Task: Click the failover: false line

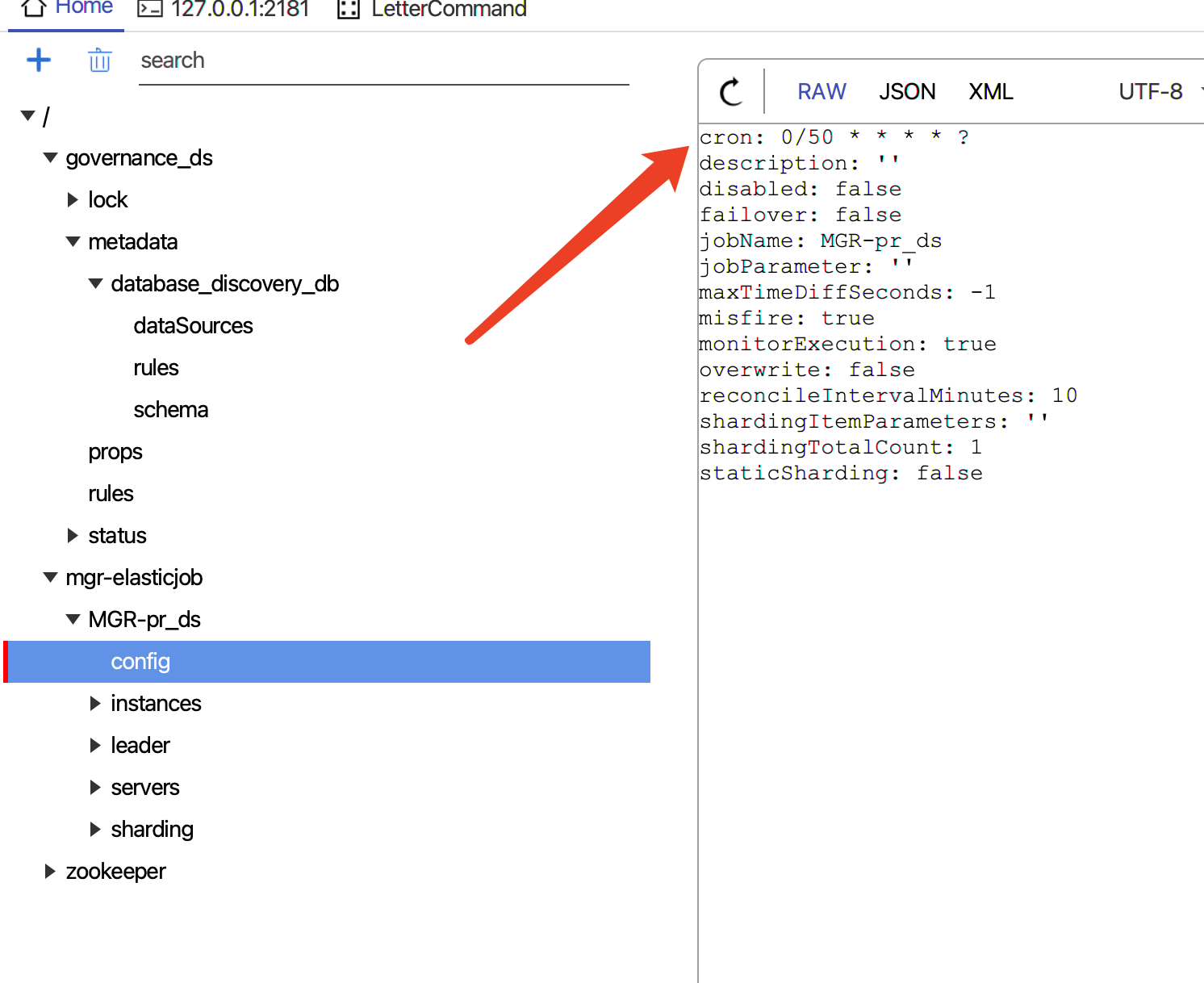Action: [801, 215]
